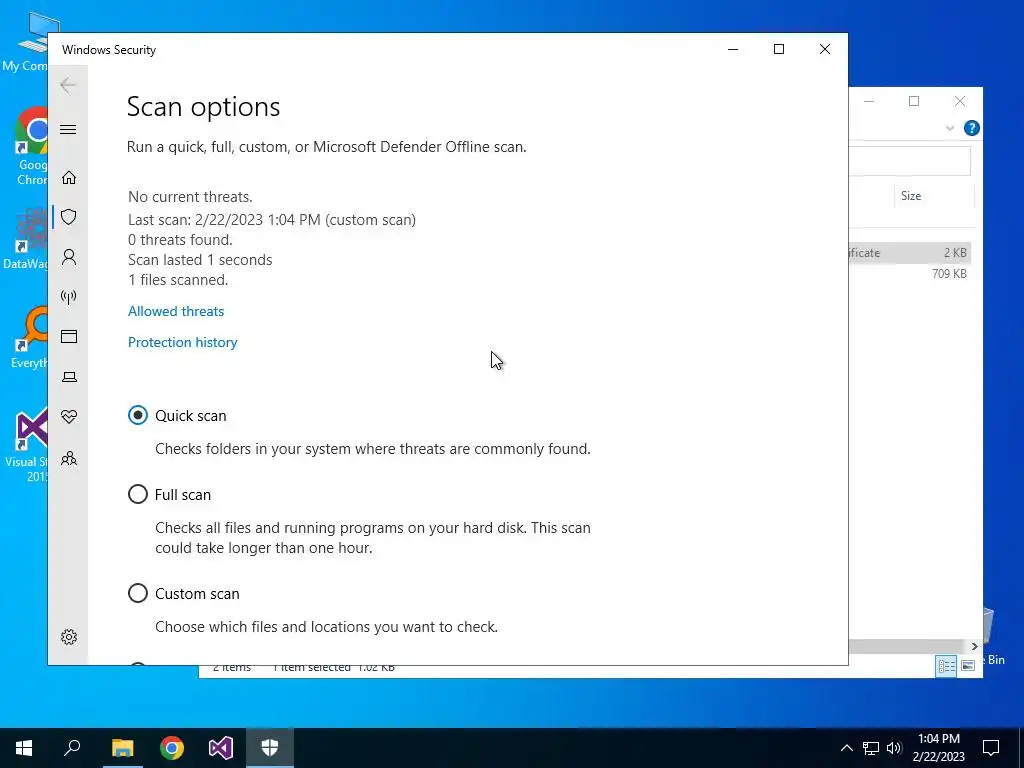Open Family options icon
The width and height of the screenshot is (1024, 768).
tap(69, 458)
